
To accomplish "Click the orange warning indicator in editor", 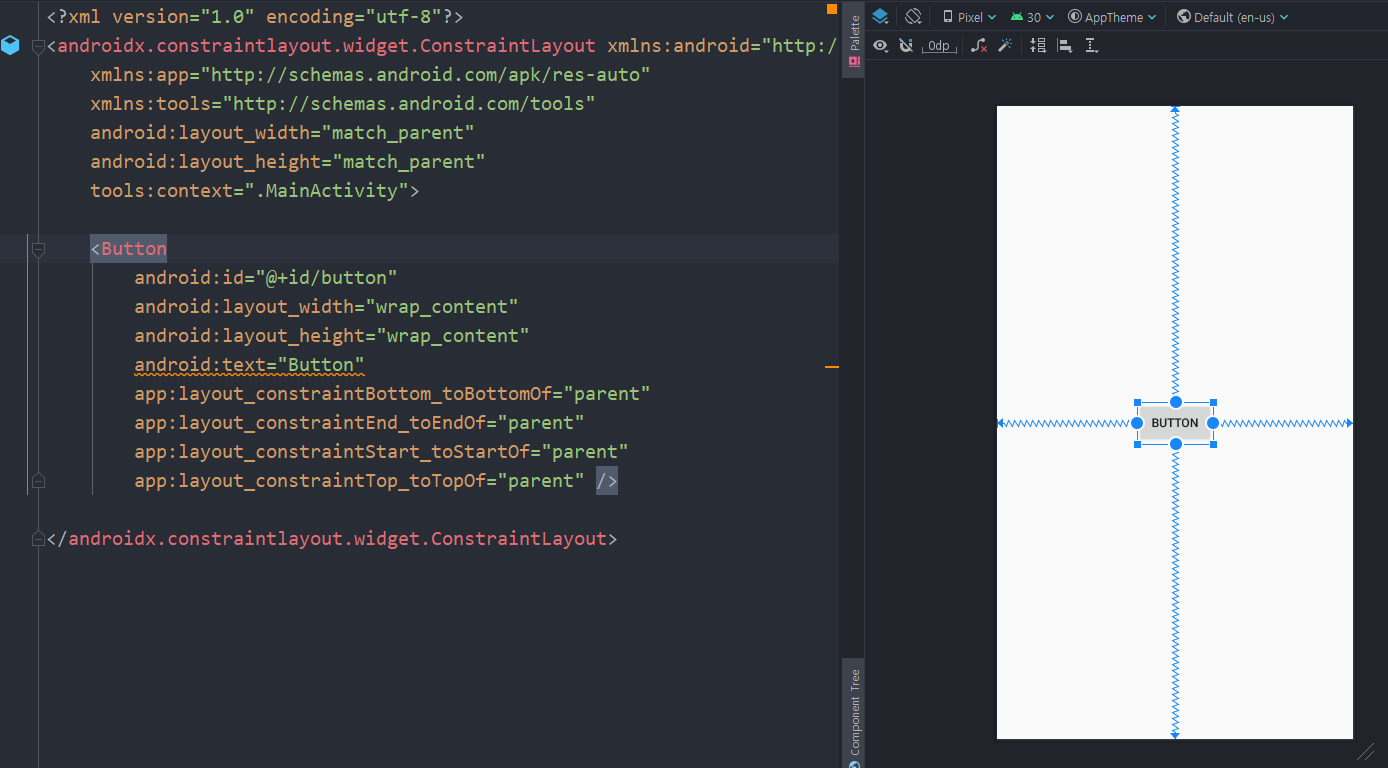I will (x=832, y=9).
